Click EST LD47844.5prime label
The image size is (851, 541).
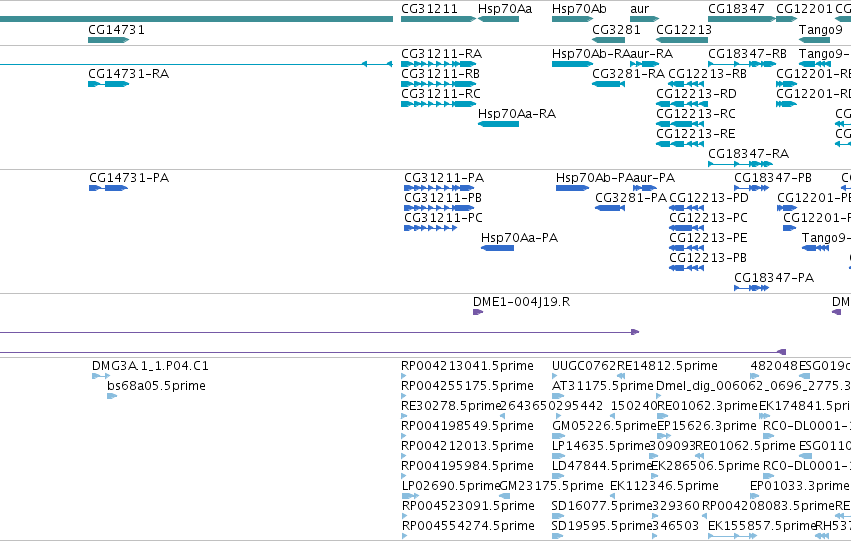point(601,466)
